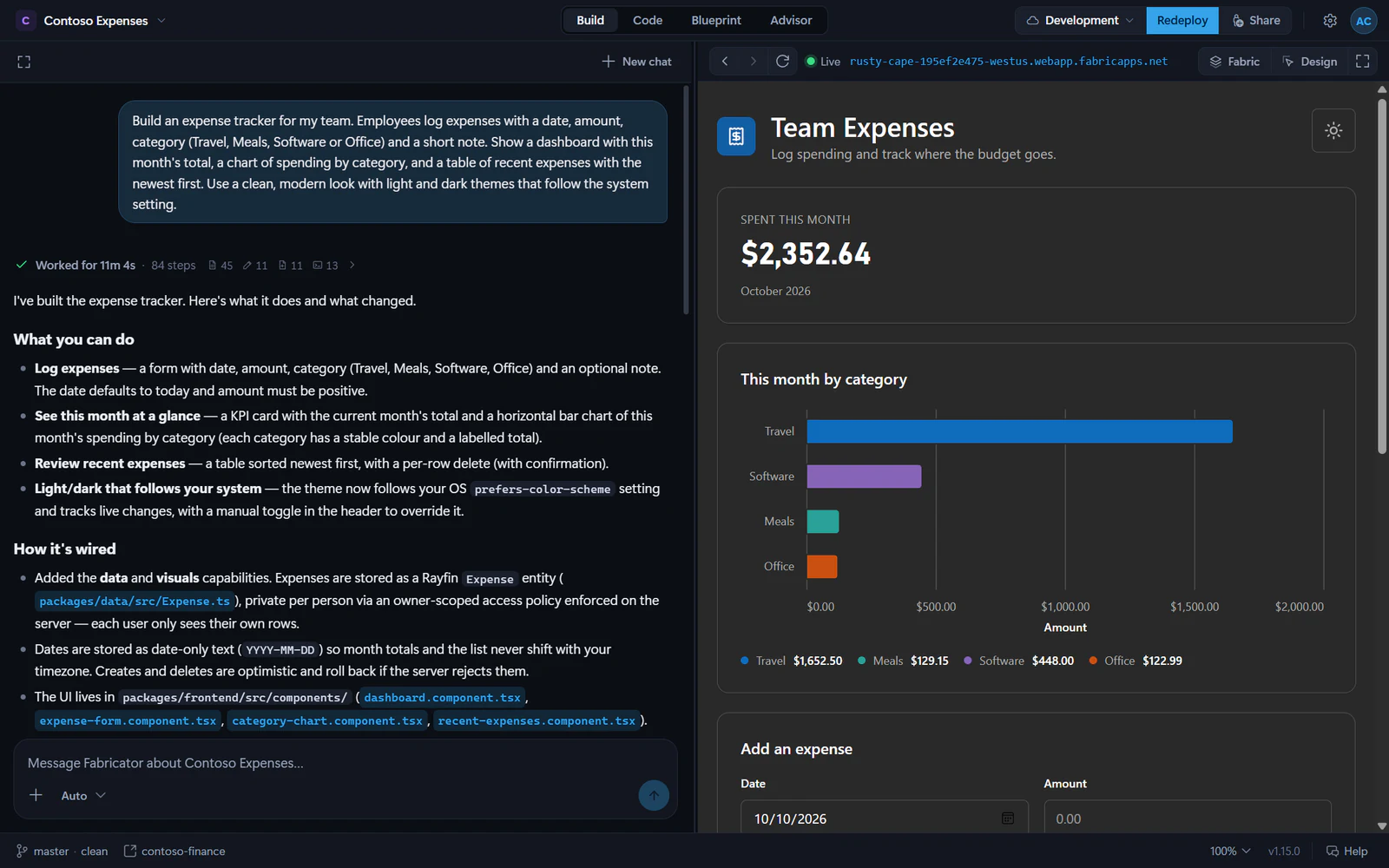Open the settings gear
The width and height of the screenshot is (1389, 868).
pos(1330,21)
